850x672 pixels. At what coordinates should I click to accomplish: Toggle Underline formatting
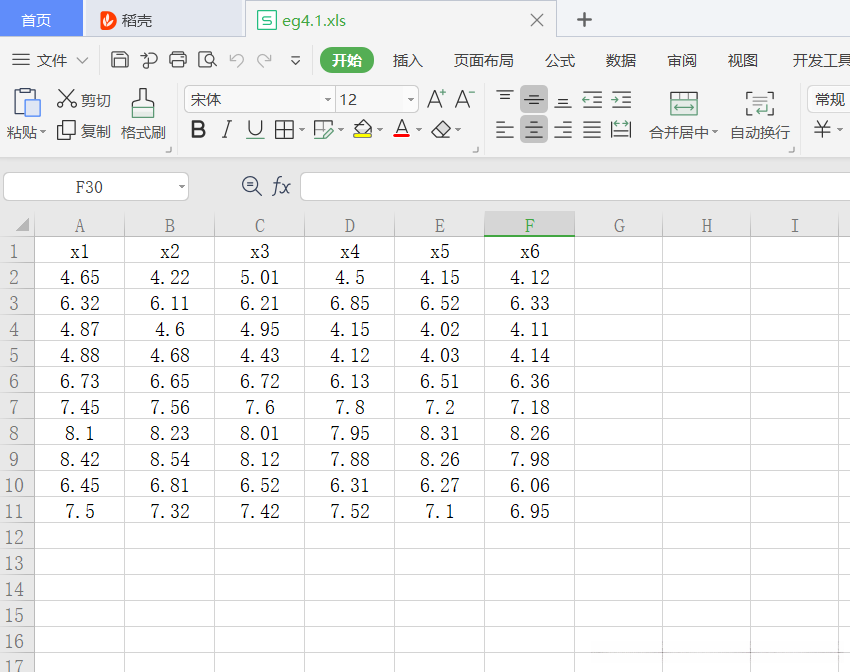[x=255, y=130]
